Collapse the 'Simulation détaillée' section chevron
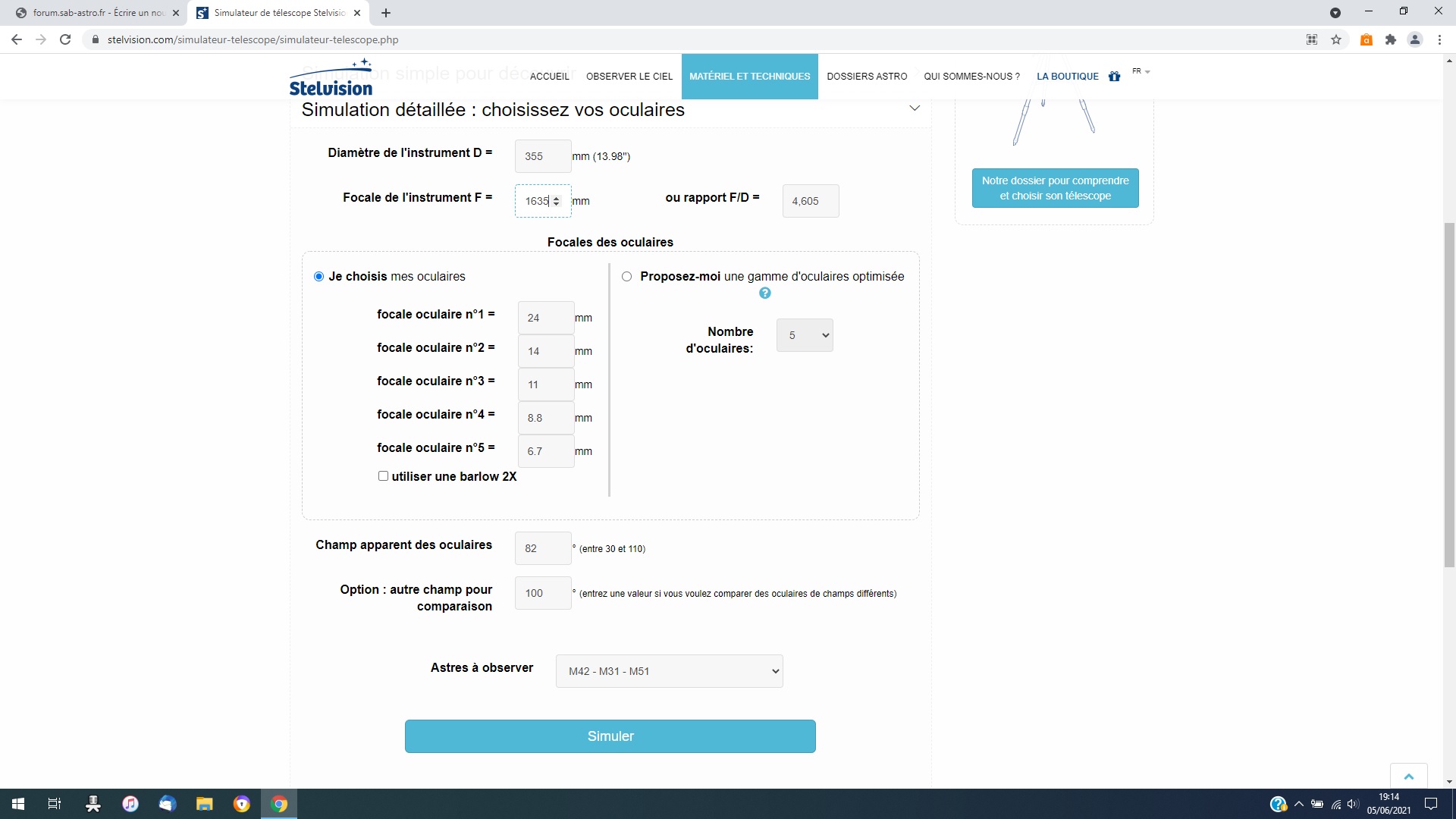The width and height of the screenshot is (1456, 819). click(914, 108)
